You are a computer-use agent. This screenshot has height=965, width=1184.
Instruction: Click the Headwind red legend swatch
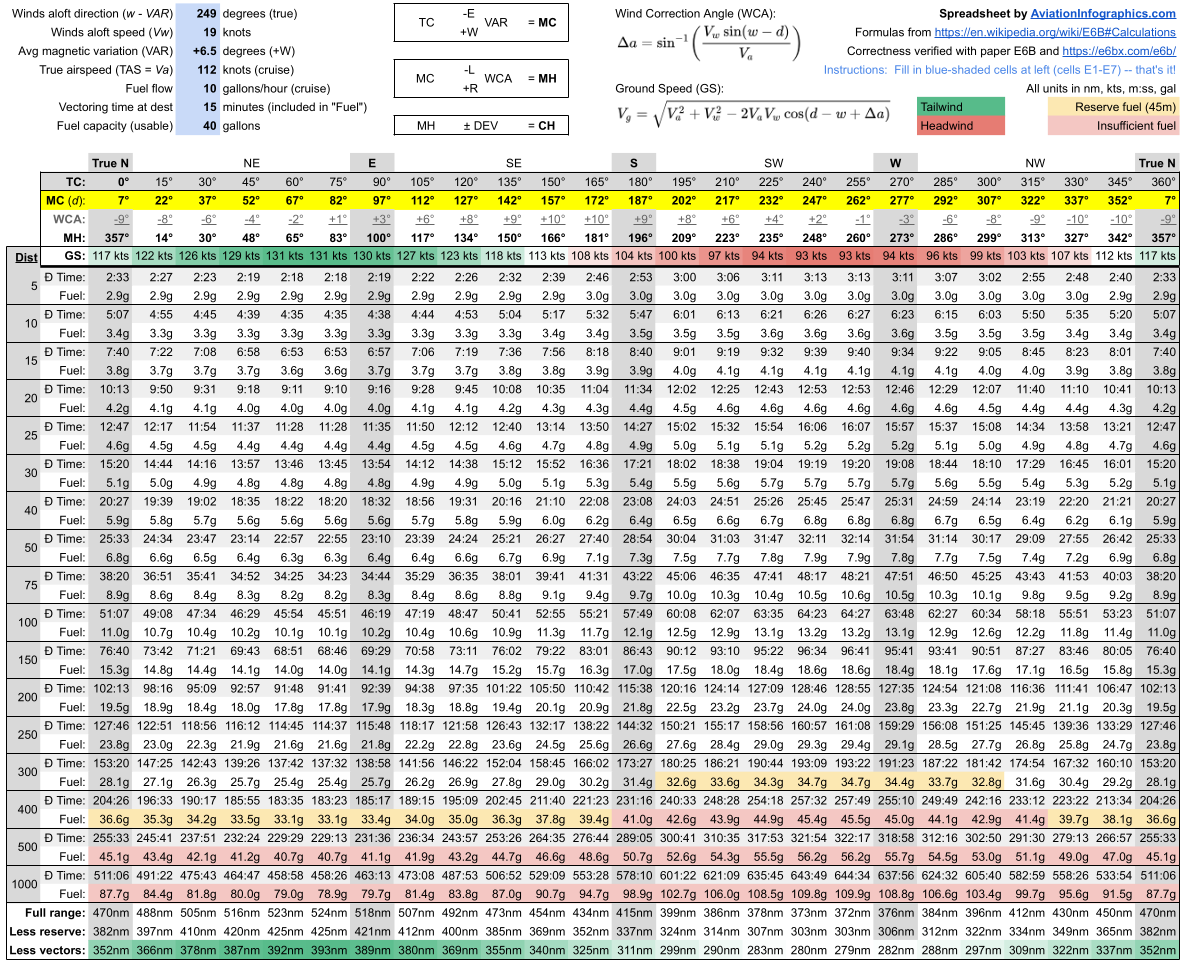[x=961, y=126]
